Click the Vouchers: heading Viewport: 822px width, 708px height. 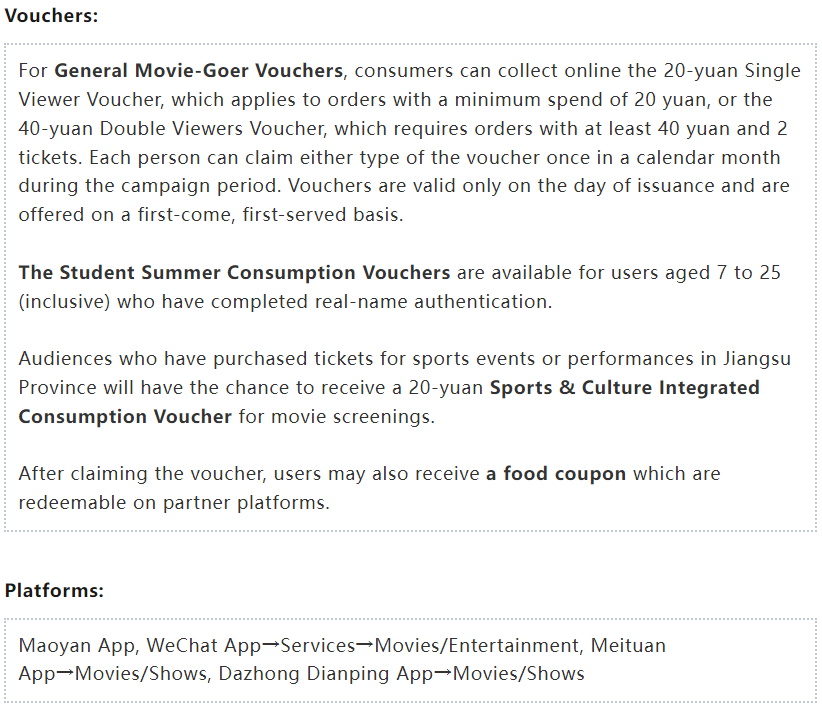51,16
